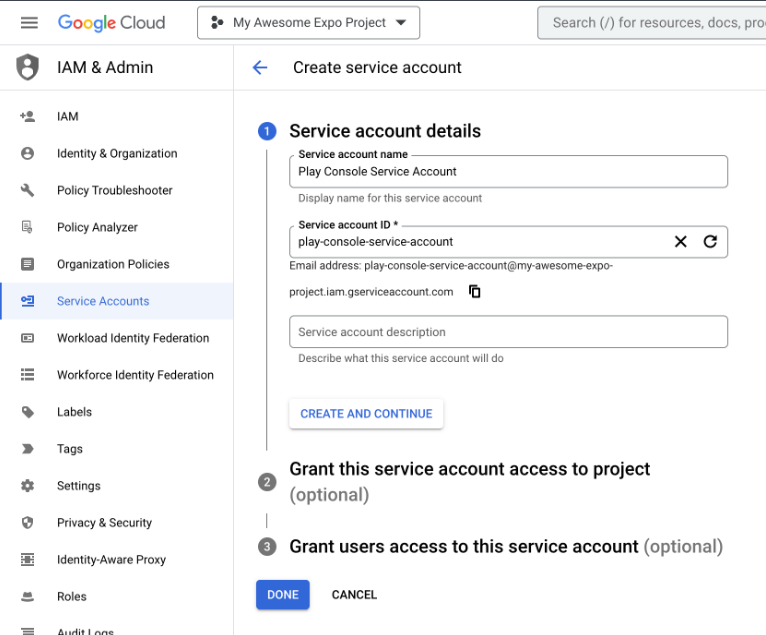The width and height of the screenshot is (766, 635).
Task: Click the Service Accounts key icon
Action: tap(27, 301)
